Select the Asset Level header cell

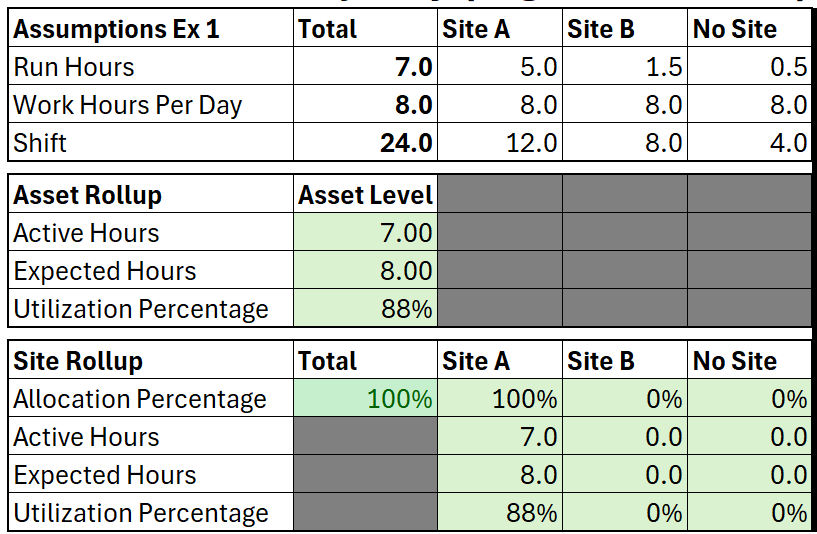point(365,194)
